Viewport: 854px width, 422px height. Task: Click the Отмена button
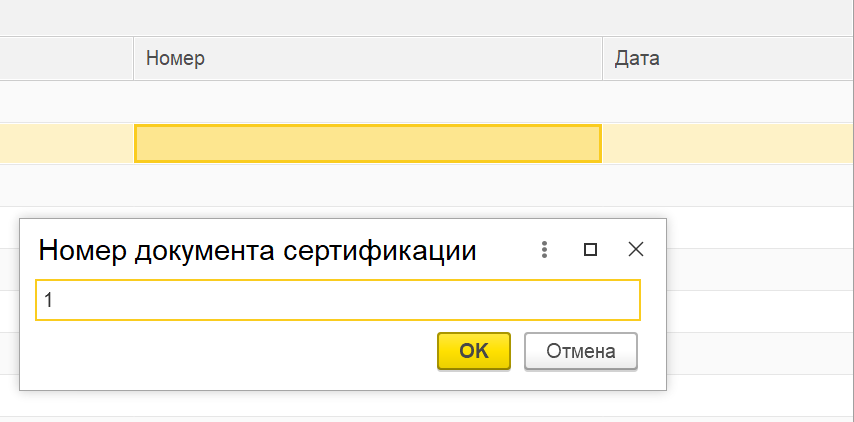coord(581,351)
